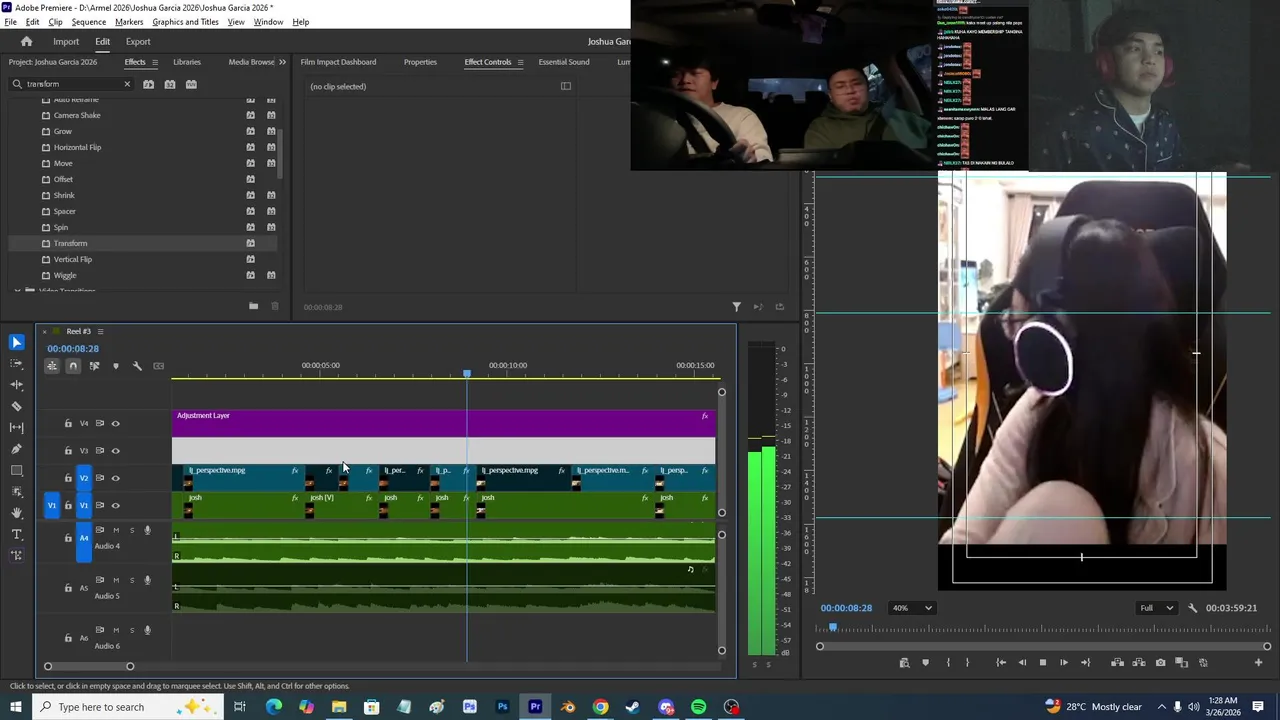Toggle Snap in Timeline magnet
Image resolution: width=1280 pixels, height=720 pixels.
point(73,366)
